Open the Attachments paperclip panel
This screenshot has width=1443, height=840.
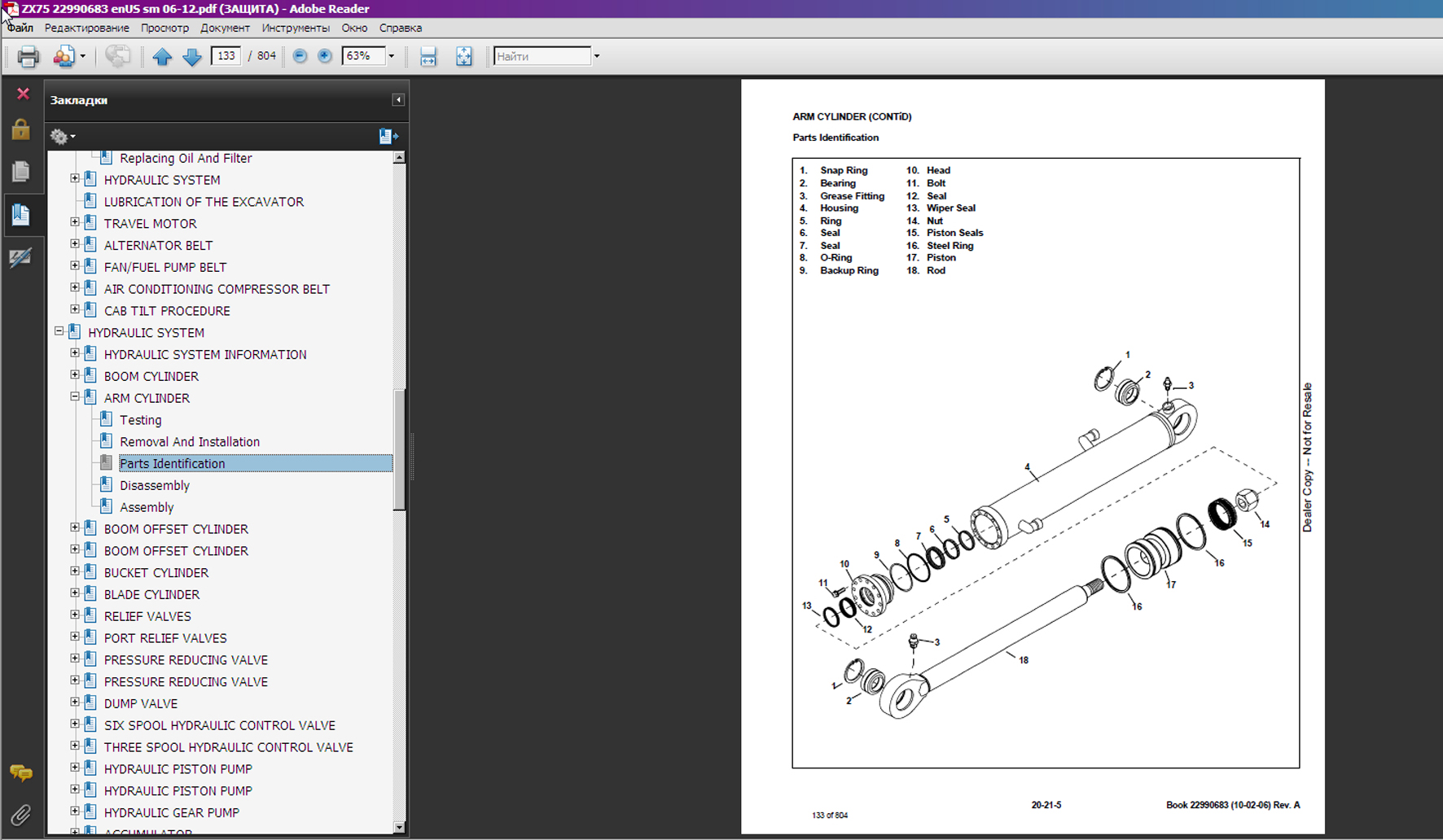click(x=21, y=815)
